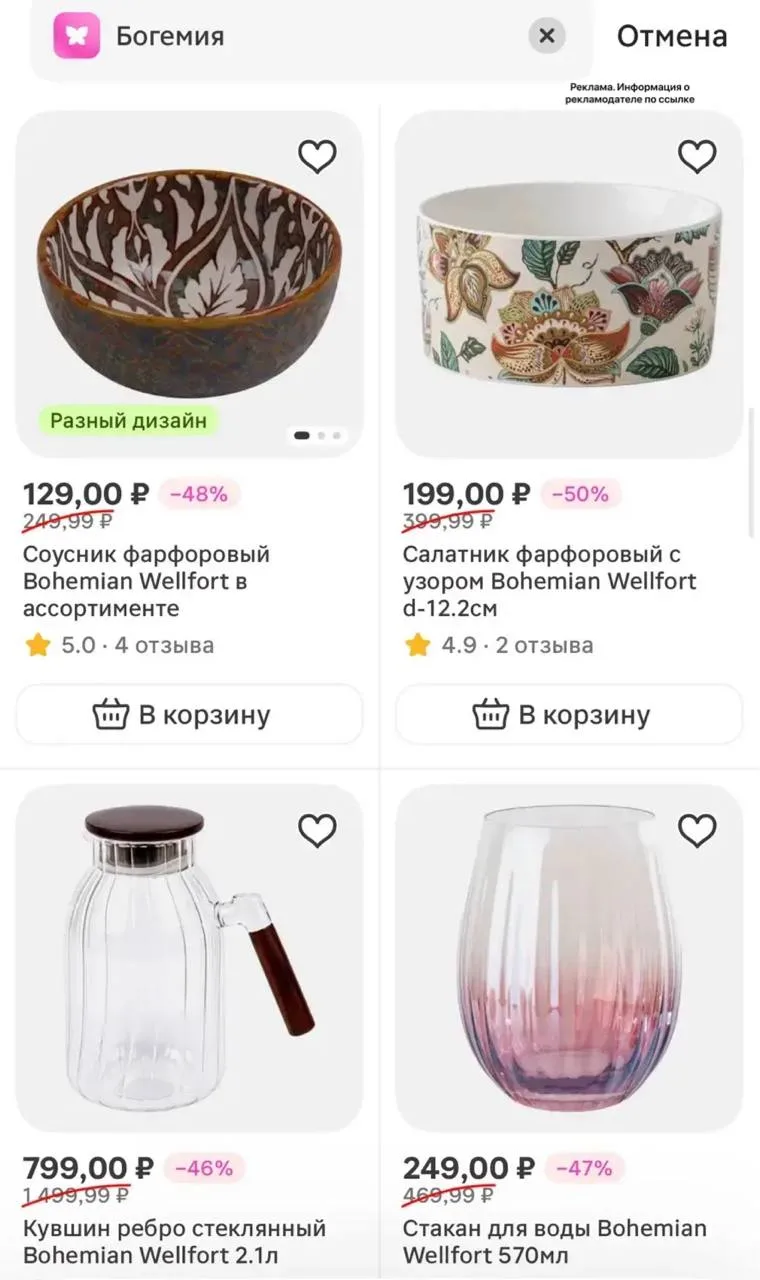The width and height of the screenshot is (760, 1280).
Task: Open the pink butterfly app logo
Action: click(x=77, y=36)
